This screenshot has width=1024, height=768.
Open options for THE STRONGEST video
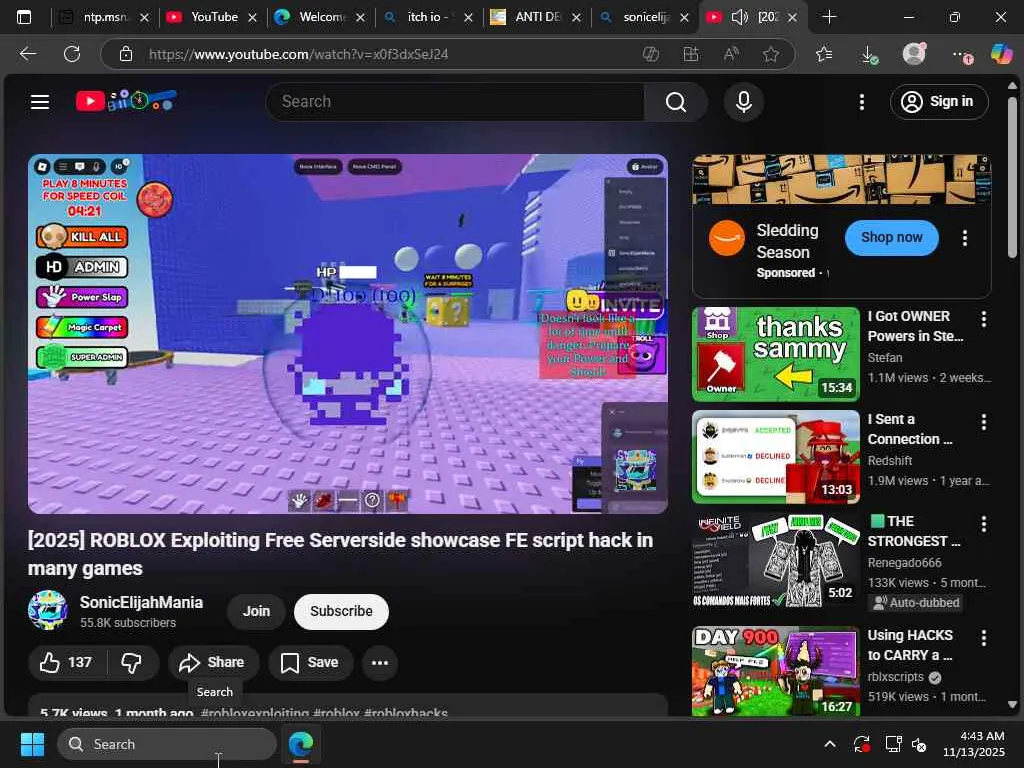(x=984, y=524)
